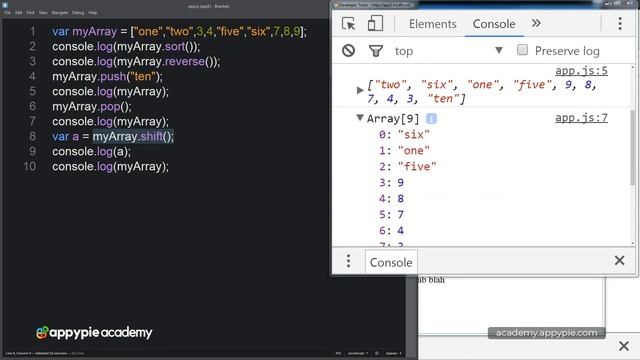Show more DevTools tabs via double chevron

[536, 23]
